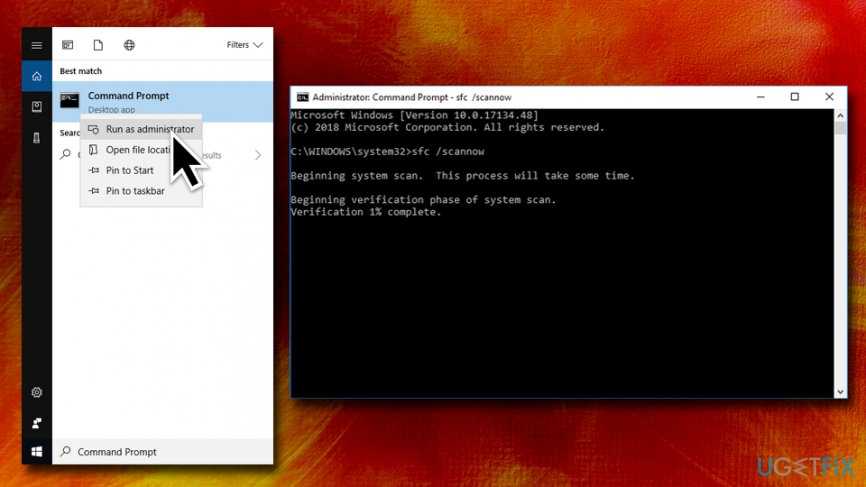Click the console scrollbar up arrow
866x487 pixels.
(840, 115)
